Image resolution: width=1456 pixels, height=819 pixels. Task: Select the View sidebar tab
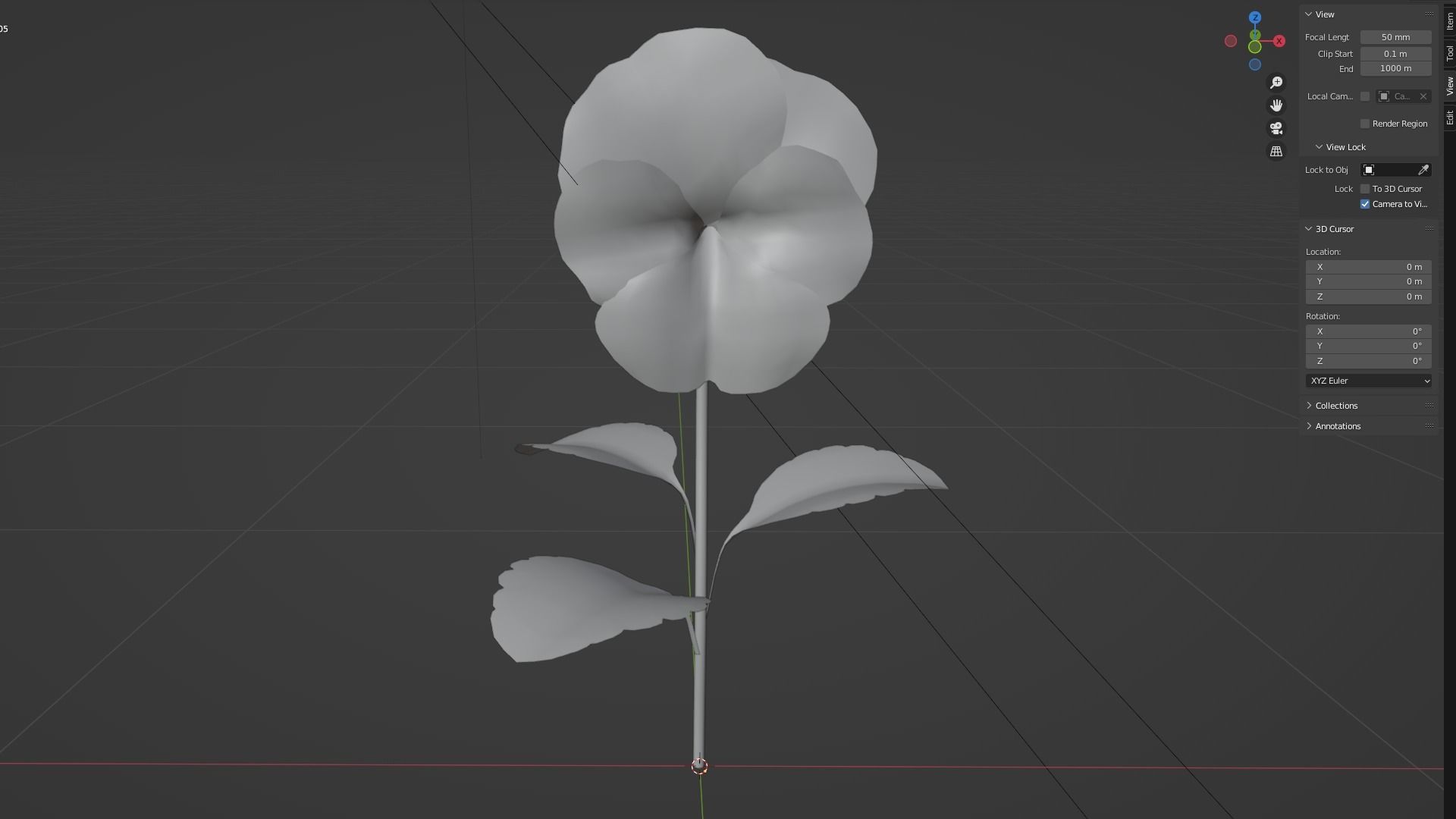tap(1449, 86)
